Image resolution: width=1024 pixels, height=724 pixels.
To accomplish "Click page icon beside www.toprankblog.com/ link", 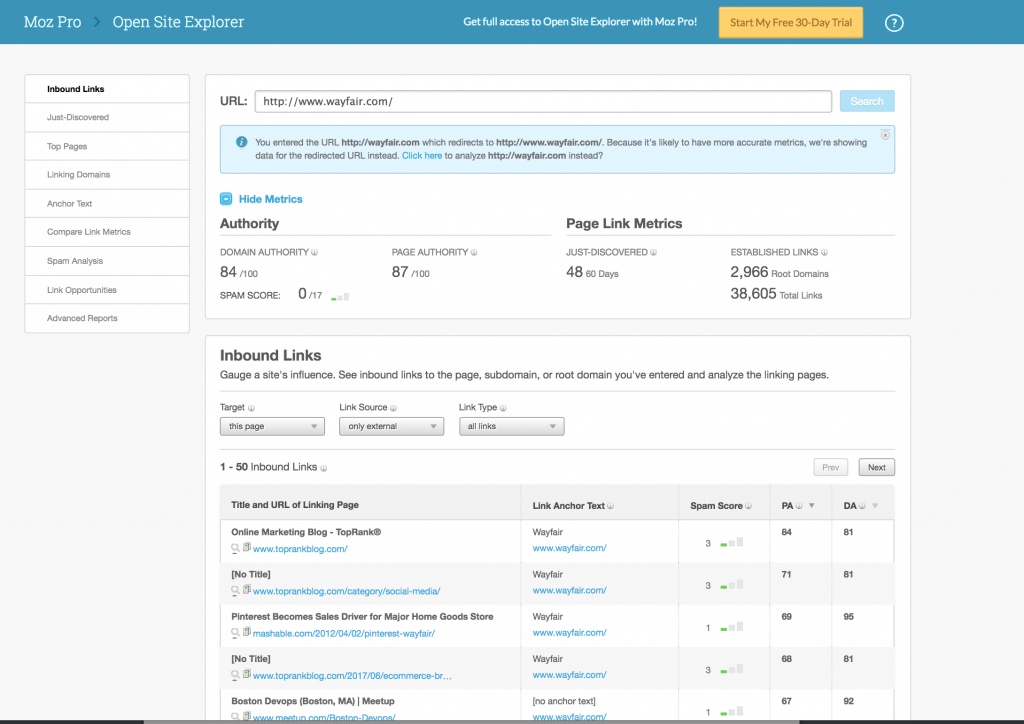I will (247, 548).
